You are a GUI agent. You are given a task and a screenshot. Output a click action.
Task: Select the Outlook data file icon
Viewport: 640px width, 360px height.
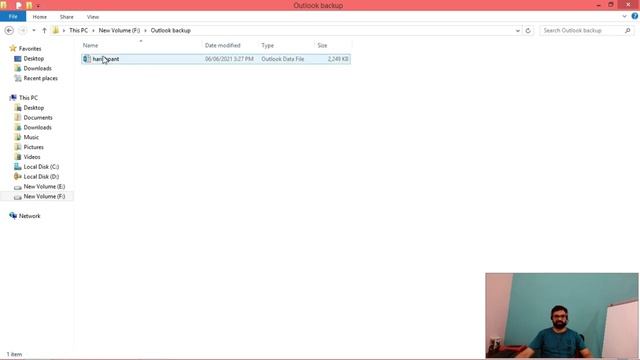tap(87, 59)
